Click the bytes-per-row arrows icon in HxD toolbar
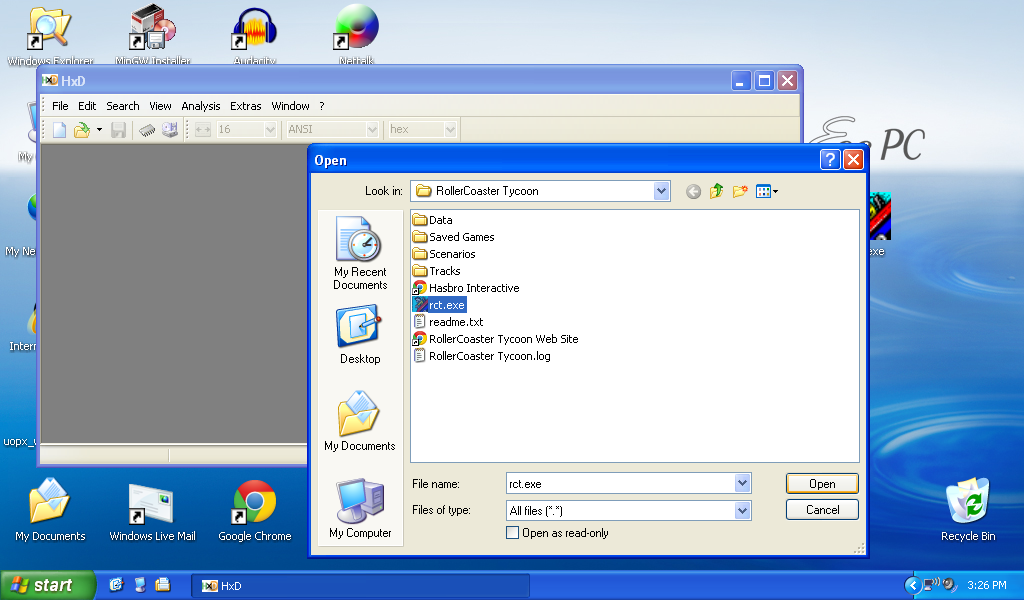 (x=203, y=130)
